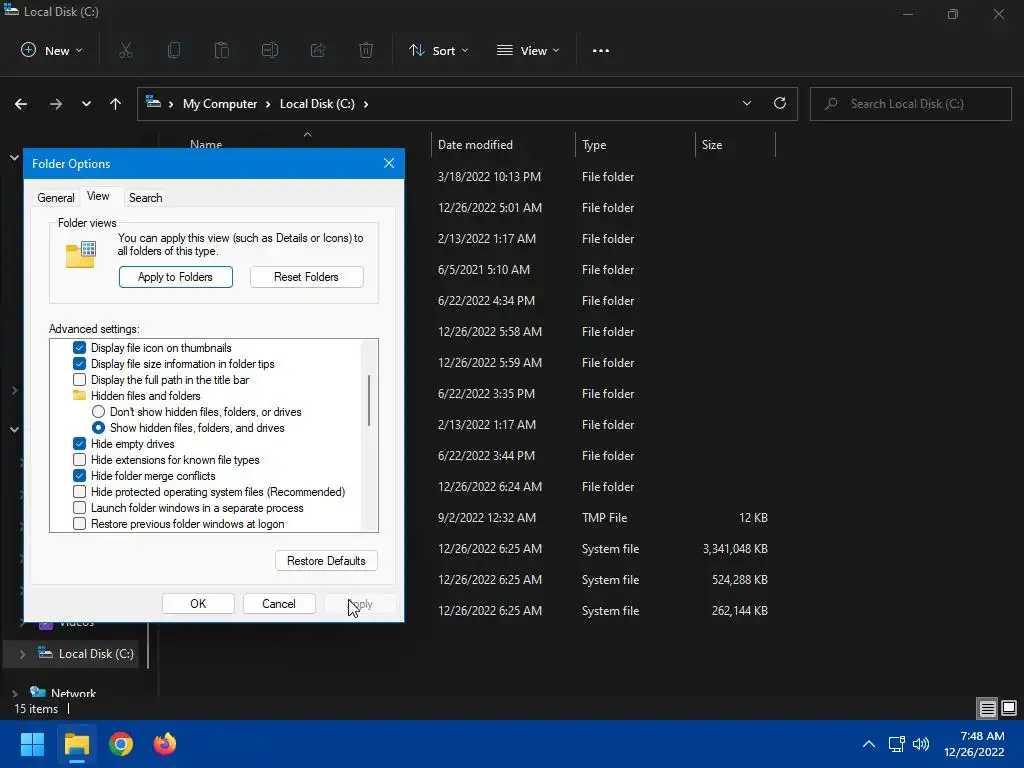
Task: Check Hide protected operating system files
Action: [79, 492]
